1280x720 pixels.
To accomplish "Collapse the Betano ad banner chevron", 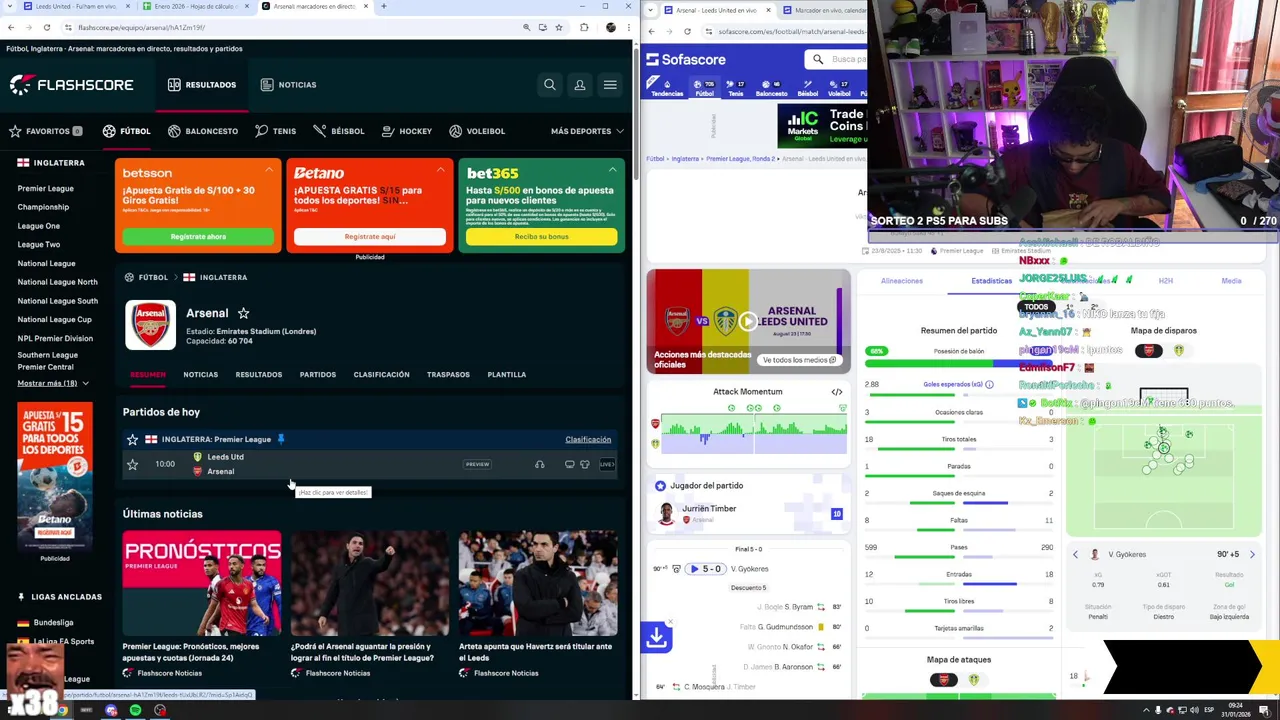I will click(441, 169).
